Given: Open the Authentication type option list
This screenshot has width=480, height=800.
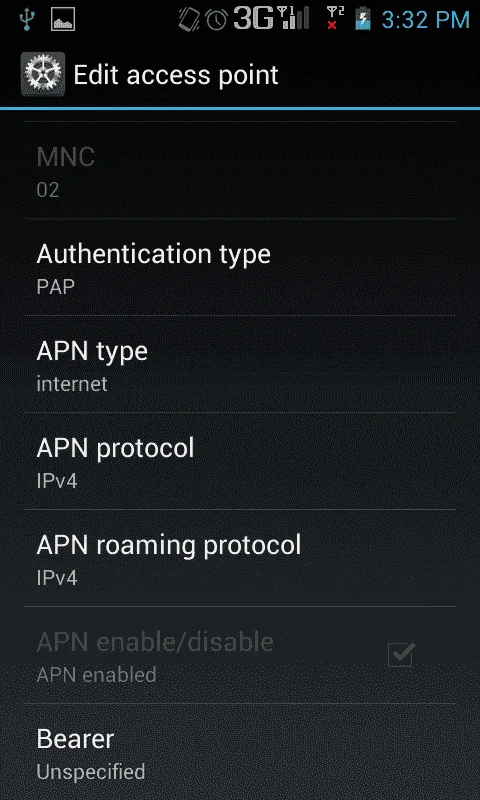Looking at the screenshot, I should pos(240,267).
